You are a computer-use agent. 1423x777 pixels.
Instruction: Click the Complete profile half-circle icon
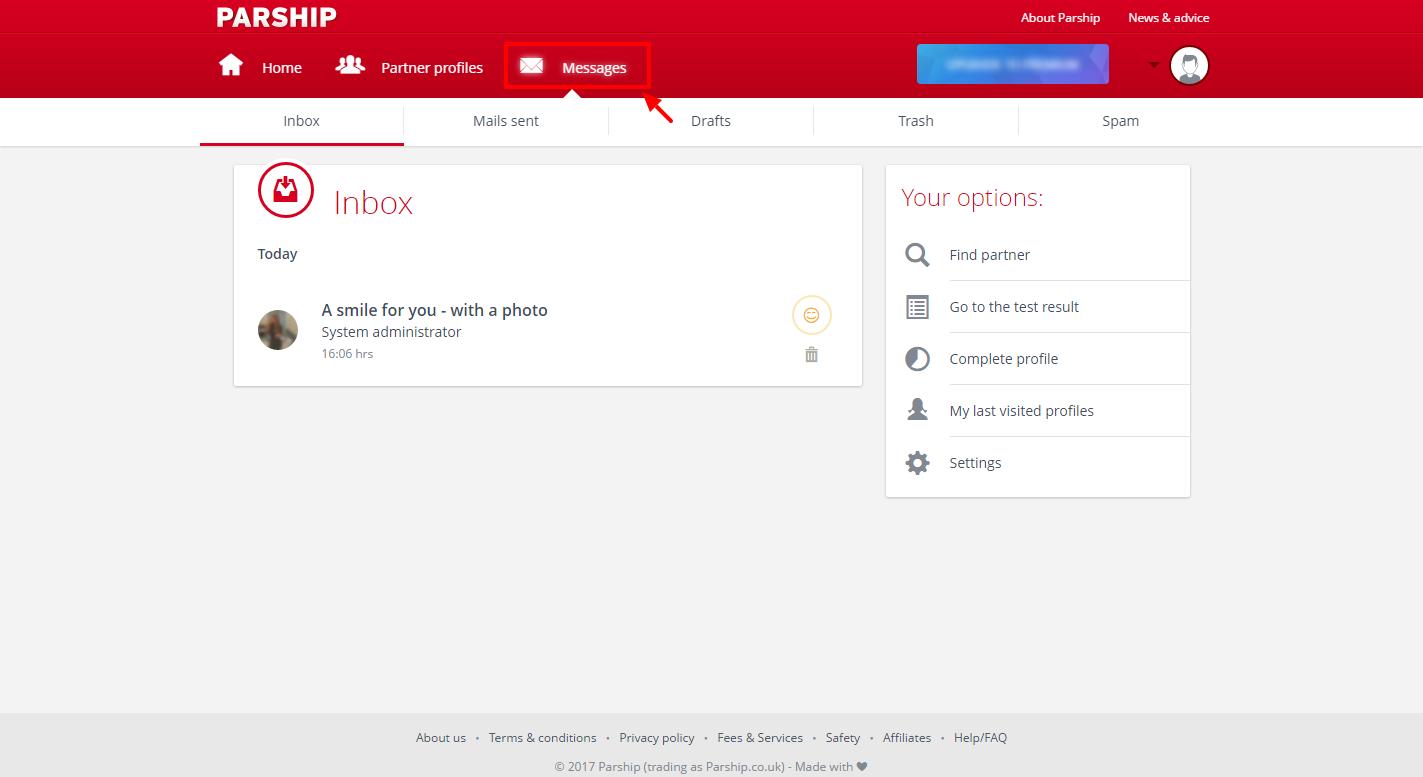point(917,359)
